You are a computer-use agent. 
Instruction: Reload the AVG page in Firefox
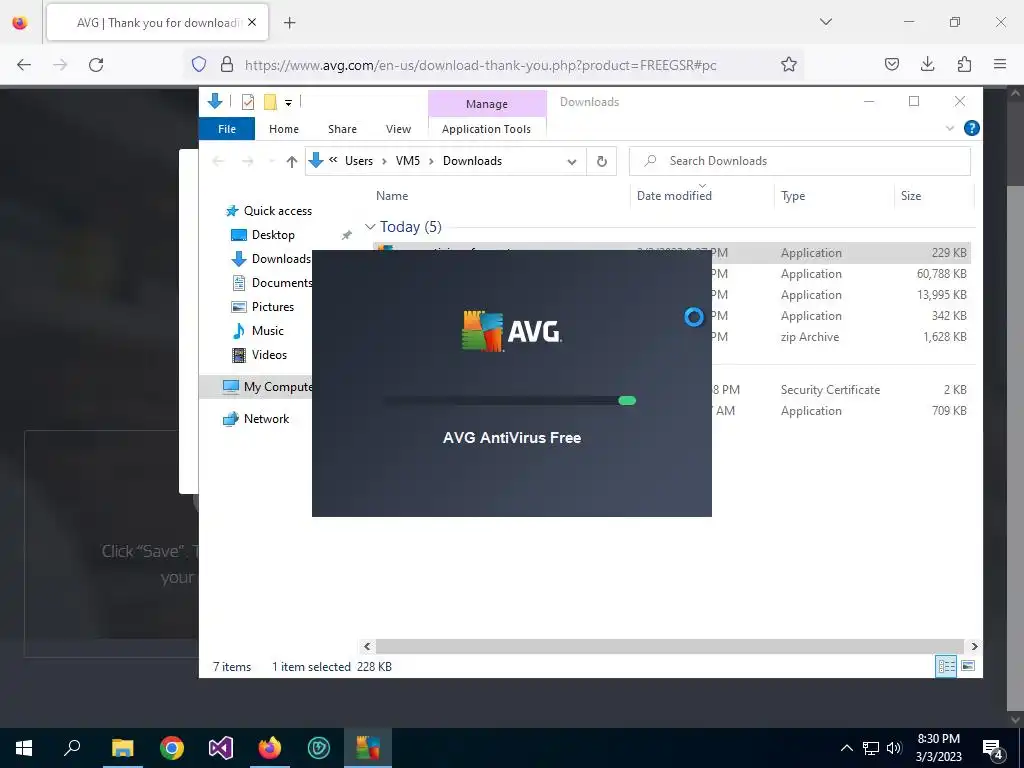tap(96, 64)
